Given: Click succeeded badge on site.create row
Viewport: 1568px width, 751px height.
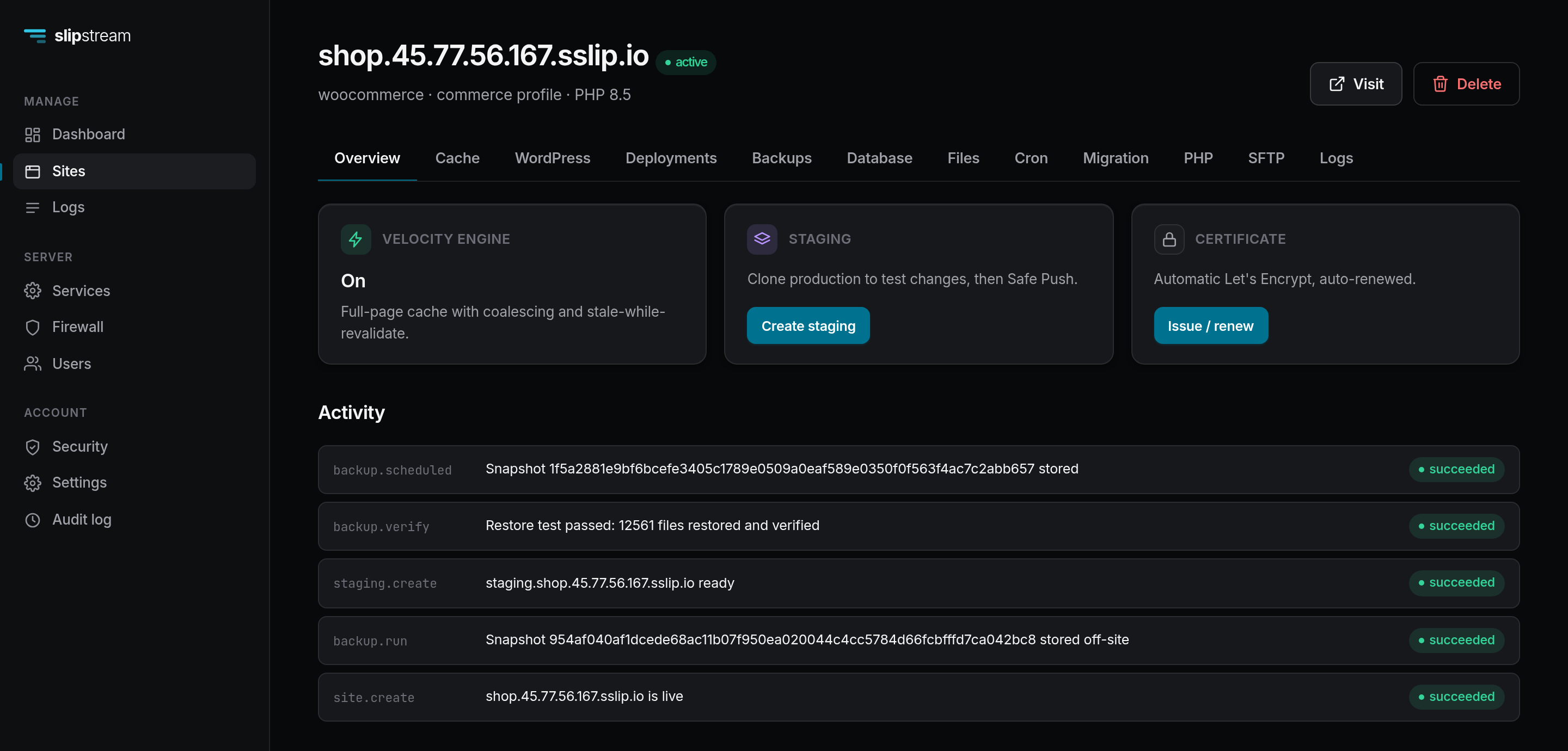Looking at the screenshot, I should [x=1456, y=698].
